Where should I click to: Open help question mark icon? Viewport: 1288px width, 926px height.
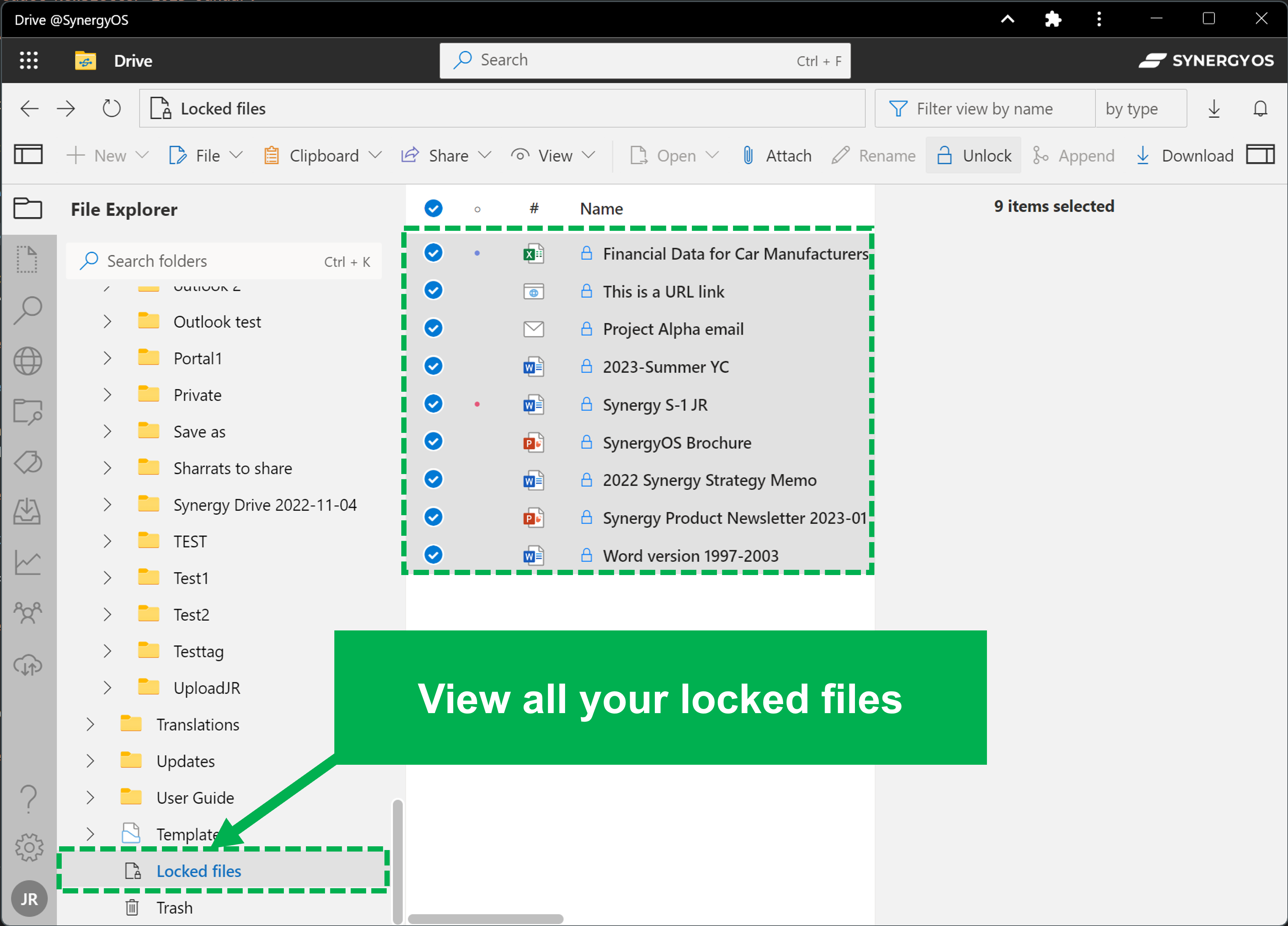pos(28,799)
